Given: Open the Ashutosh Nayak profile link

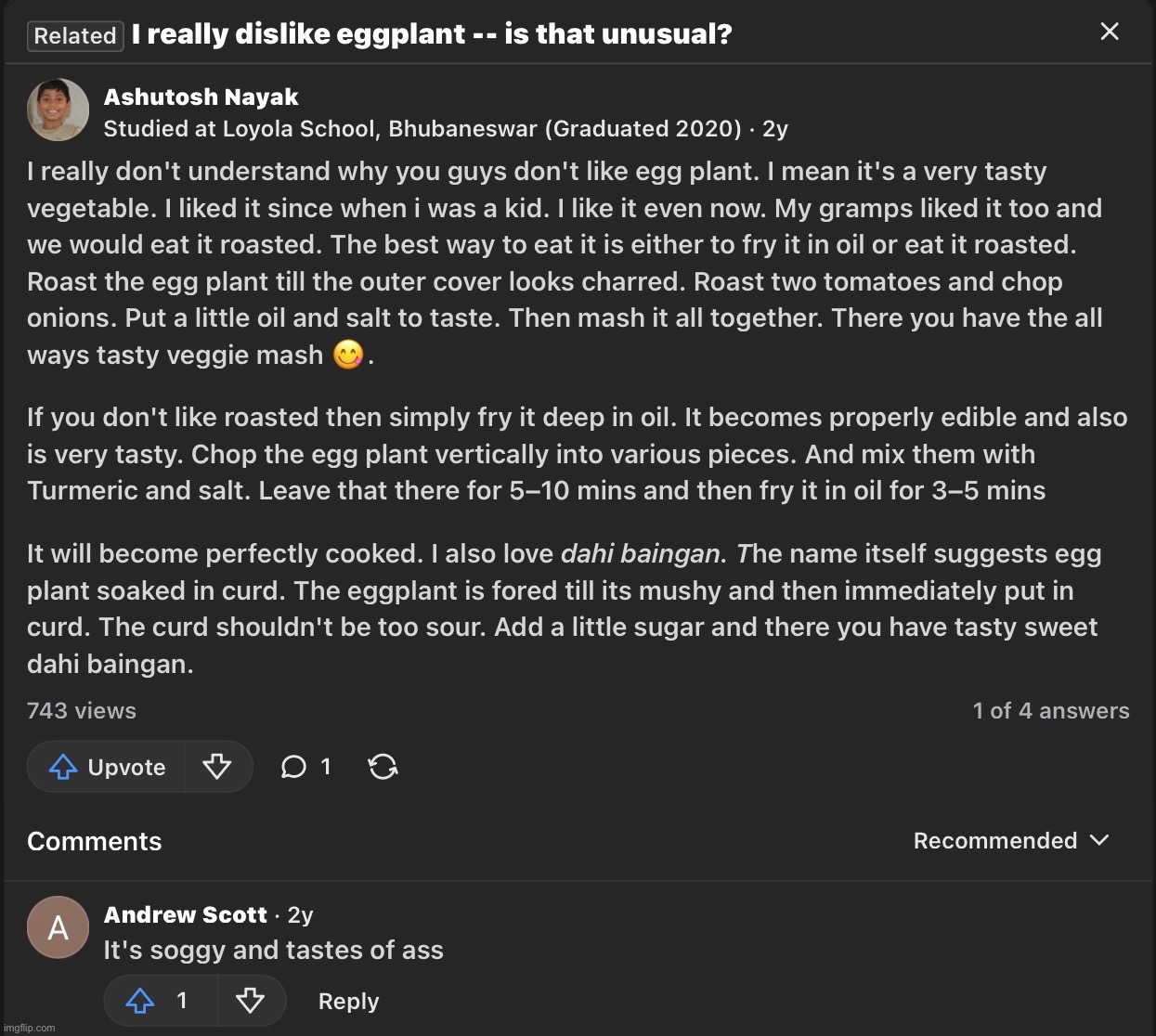Looking at the screenshot, I should (201, 97).
